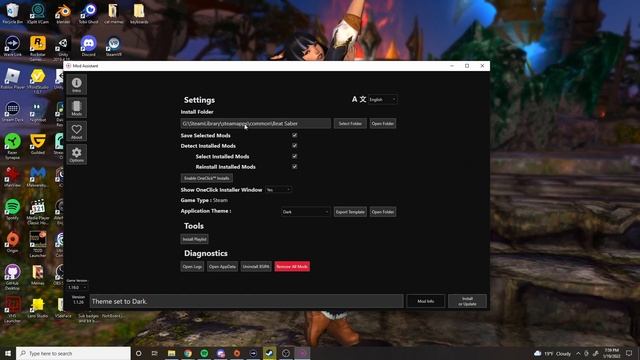Open keyboards folder on the desktop
This screenshot has height=360, width=640.
coord(139,13)
